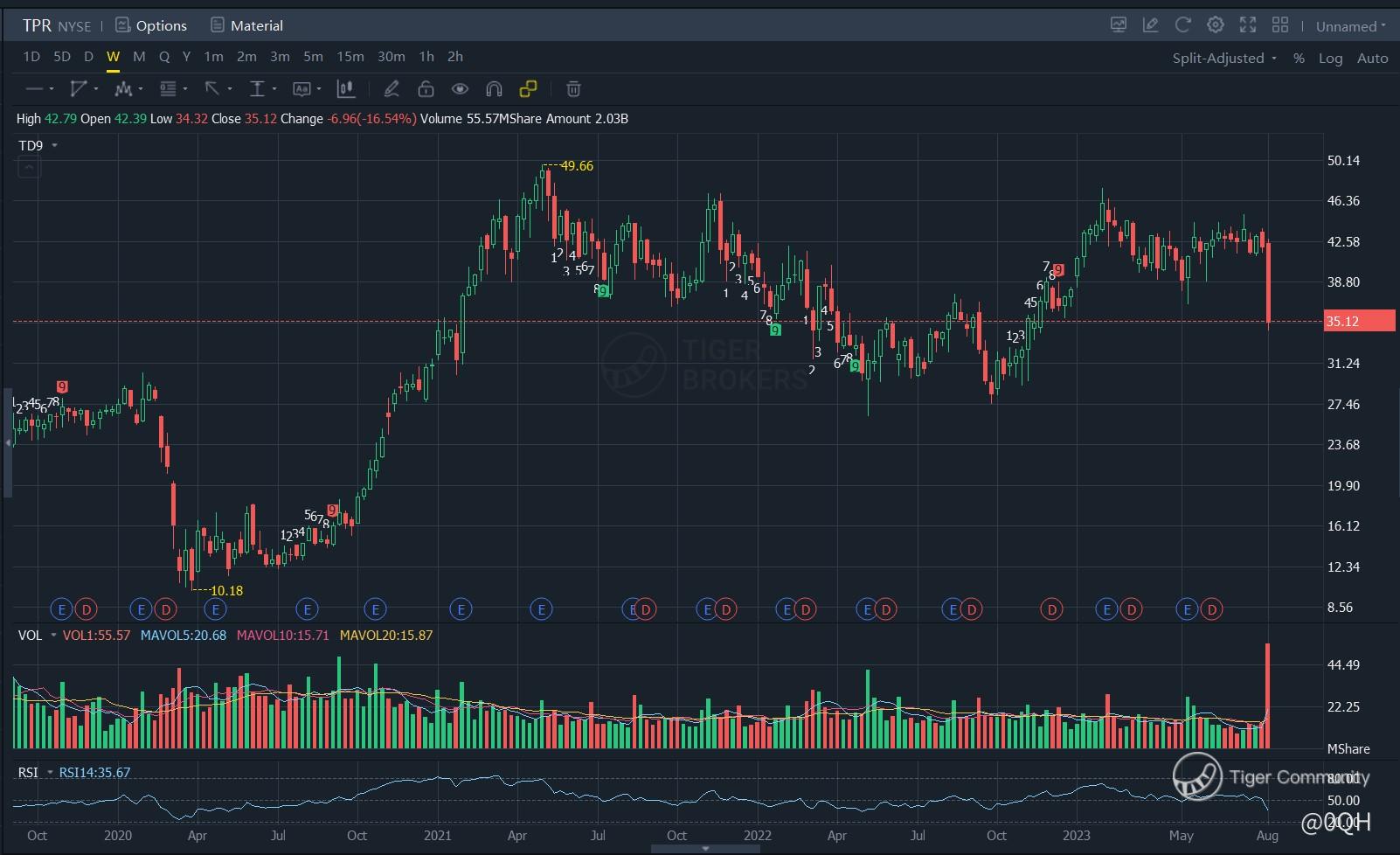Click the pencil draw tool icon

click(x=392, y=89)
